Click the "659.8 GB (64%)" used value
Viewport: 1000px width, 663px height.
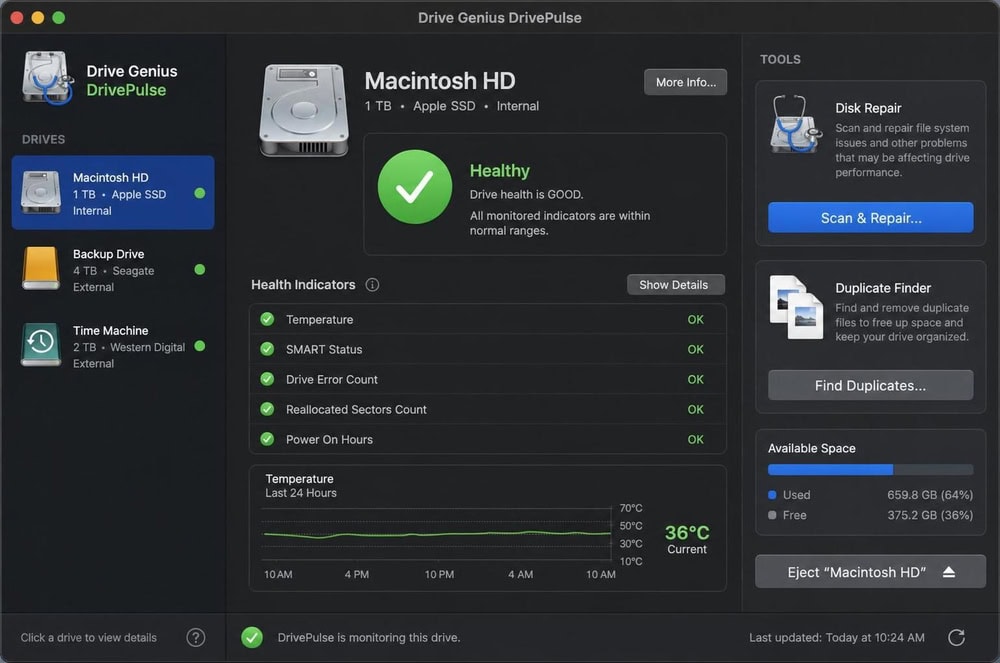point(930,495)
